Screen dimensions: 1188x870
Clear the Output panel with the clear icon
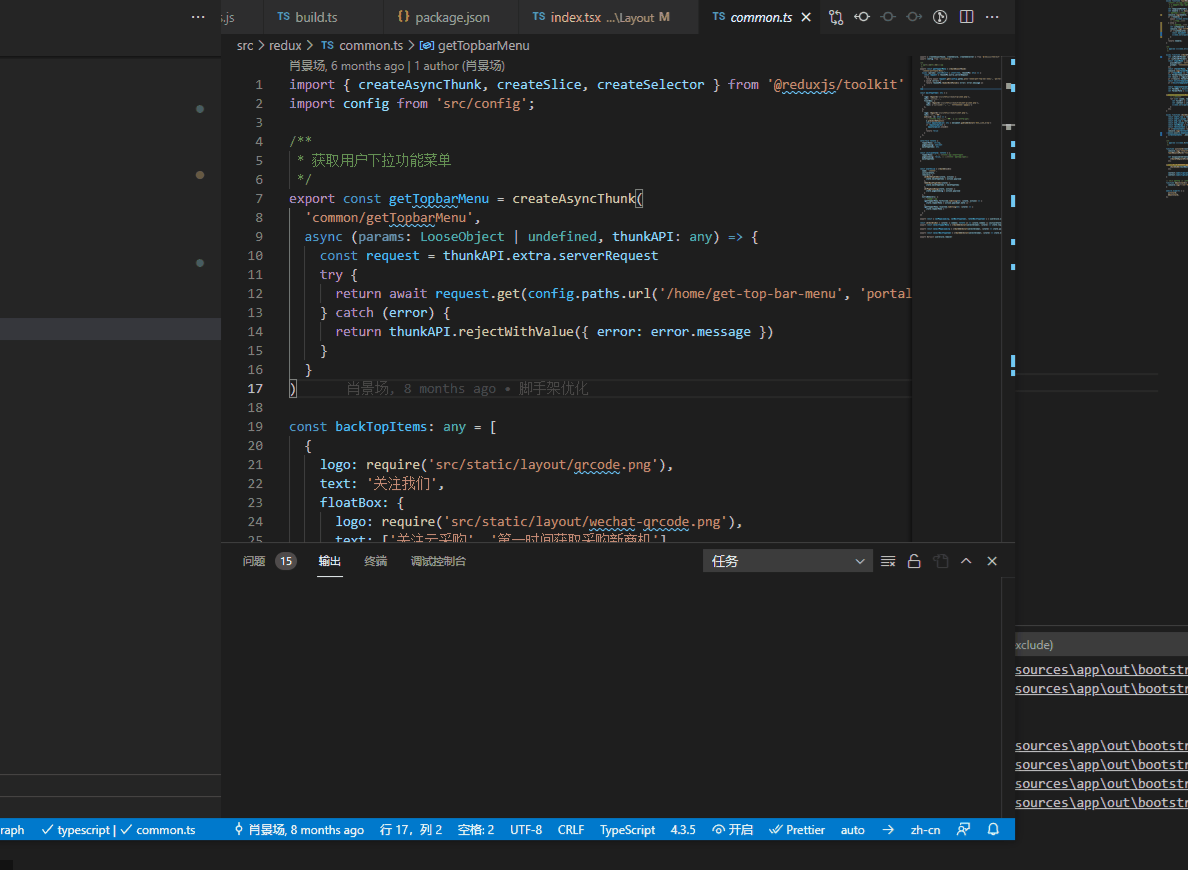pos(888,561)
